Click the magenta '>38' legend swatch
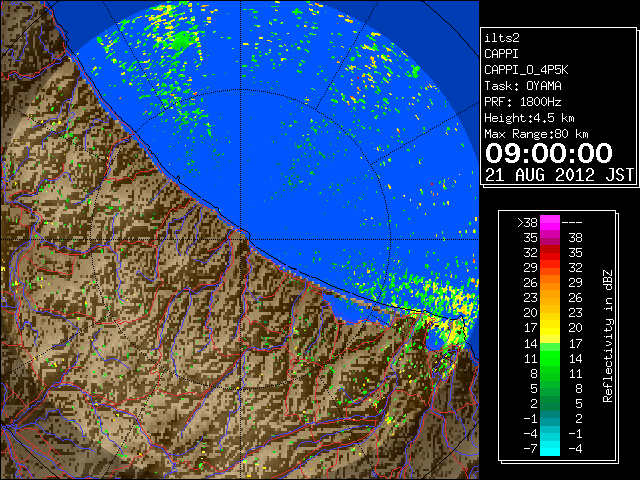The image size is (640, 480). coord(550,223)
